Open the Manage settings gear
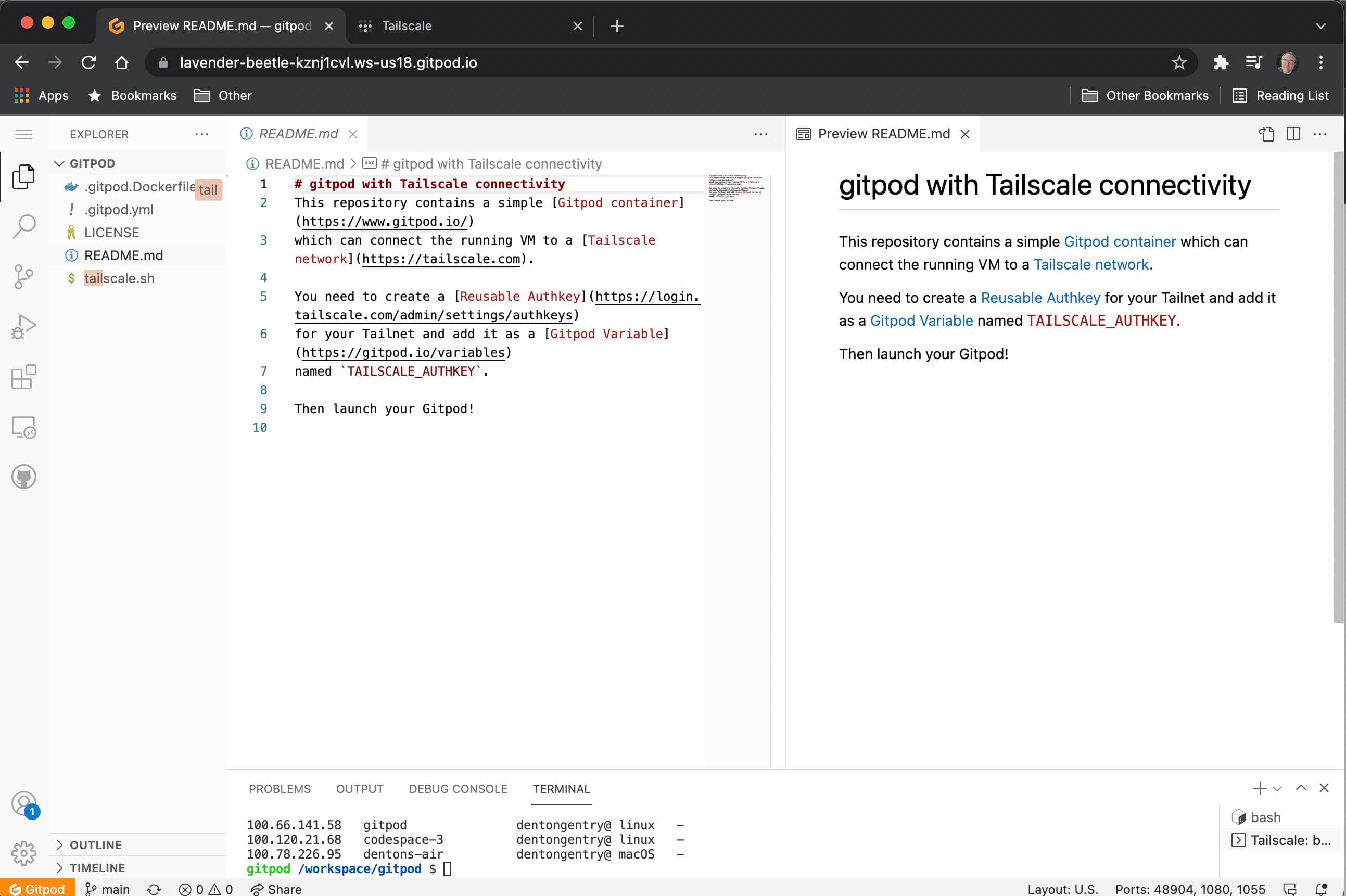Screen dimensions: 1346x896 (x=23, y=854)
